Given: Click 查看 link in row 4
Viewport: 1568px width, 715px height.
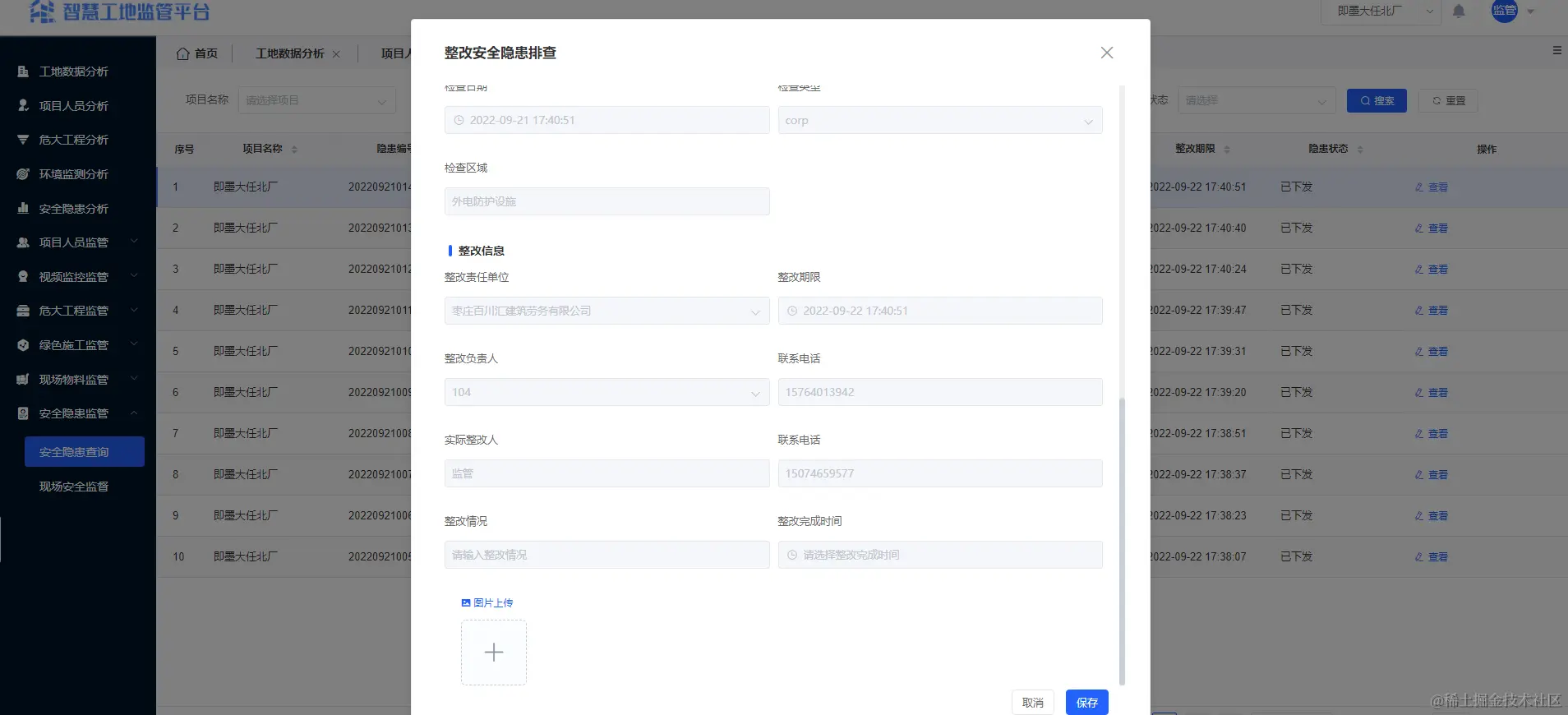Looking at the screenshot, I should click(1431, 311).
